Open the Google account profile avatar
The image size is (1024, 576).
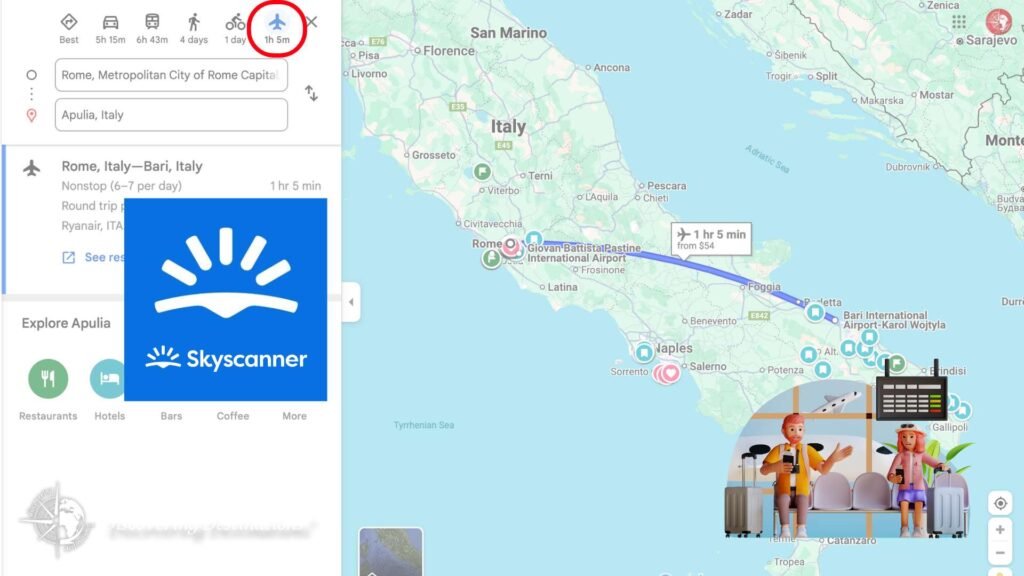[x=999, y=22]
